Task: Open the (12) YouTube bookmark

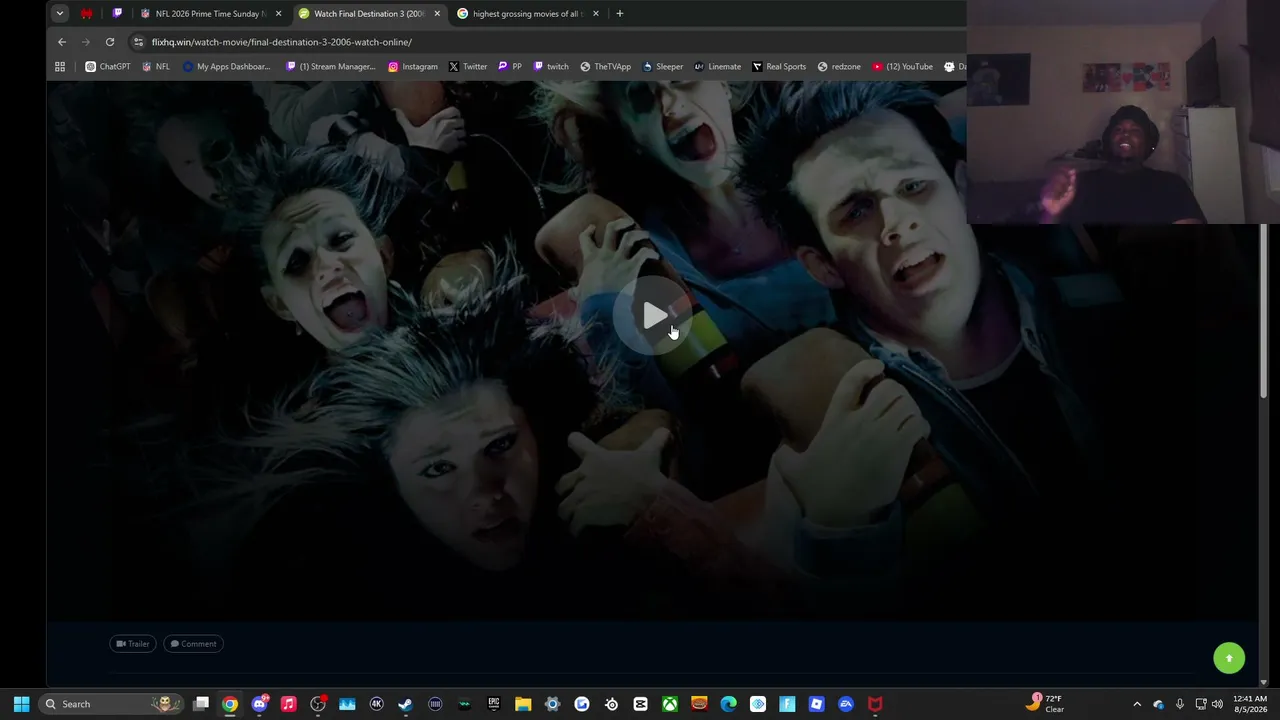Action: point(903,67)
